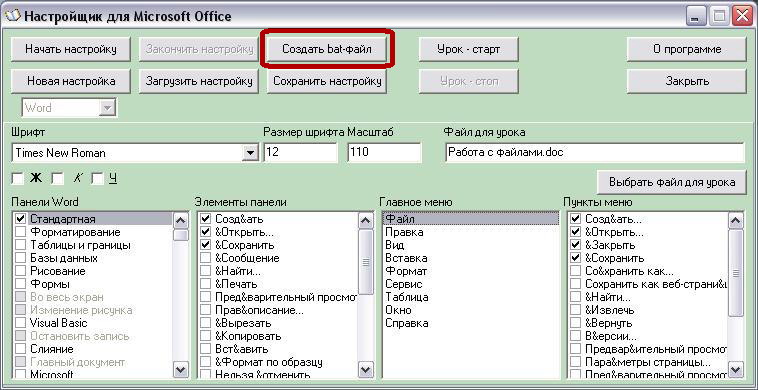The width and height of the screenshot is (758, 390).
Task: Toggle the italic К checkbox
Action: tap(58, 179)
